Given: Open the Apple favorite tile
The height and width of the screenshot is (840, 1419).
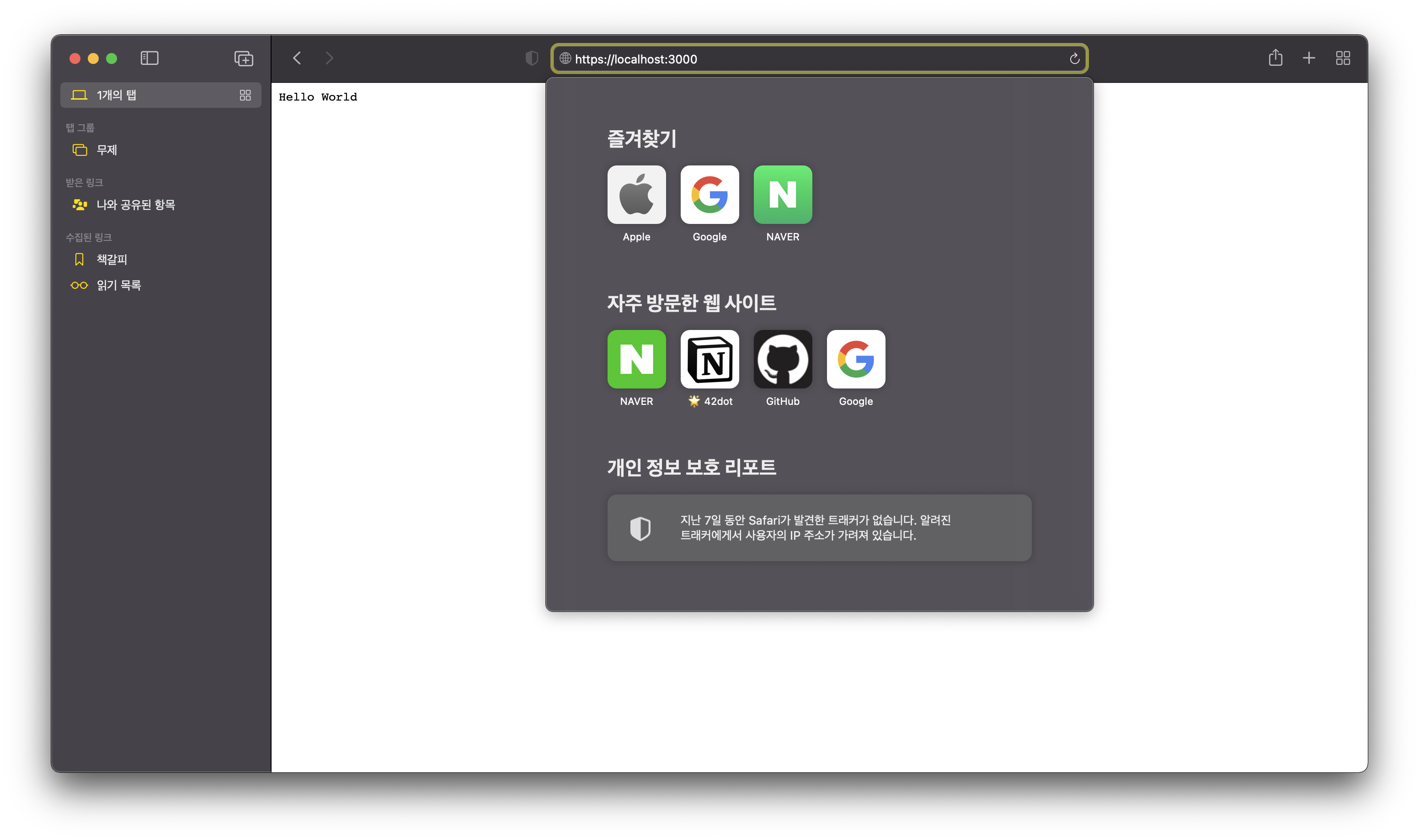Looking at the screenshot, I should (636, 195).
